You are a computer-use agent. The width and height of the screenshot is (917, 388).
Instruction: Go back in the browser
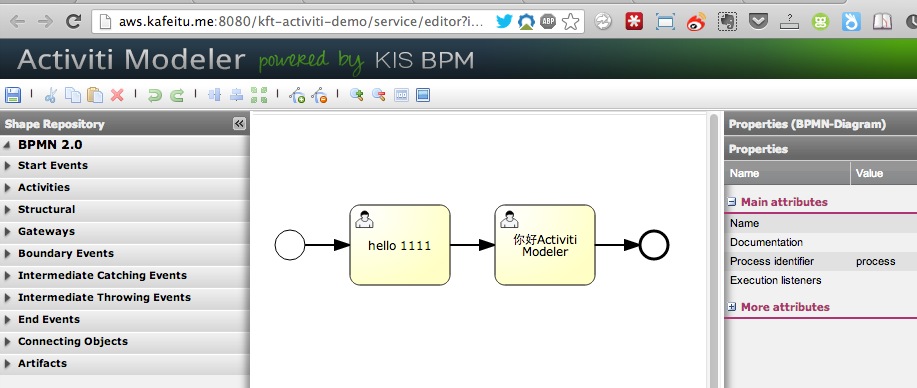pos(18,22)
